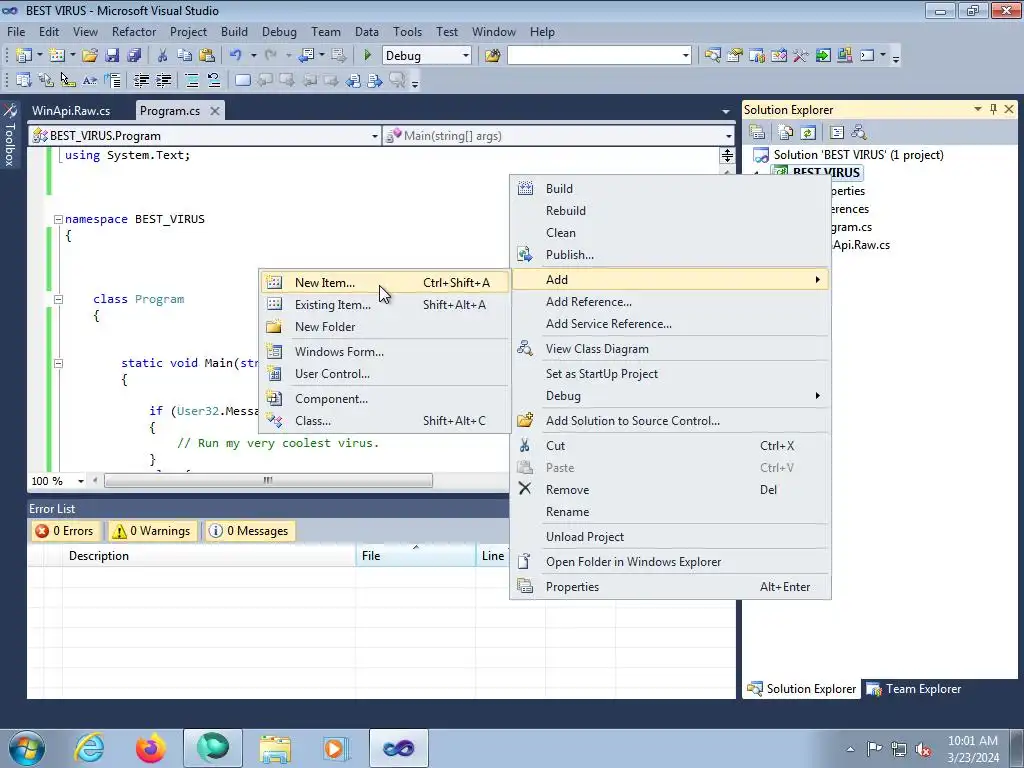
Task: Click the editor horizontal scrollbar thumb
Action: [x=268, y=481]
